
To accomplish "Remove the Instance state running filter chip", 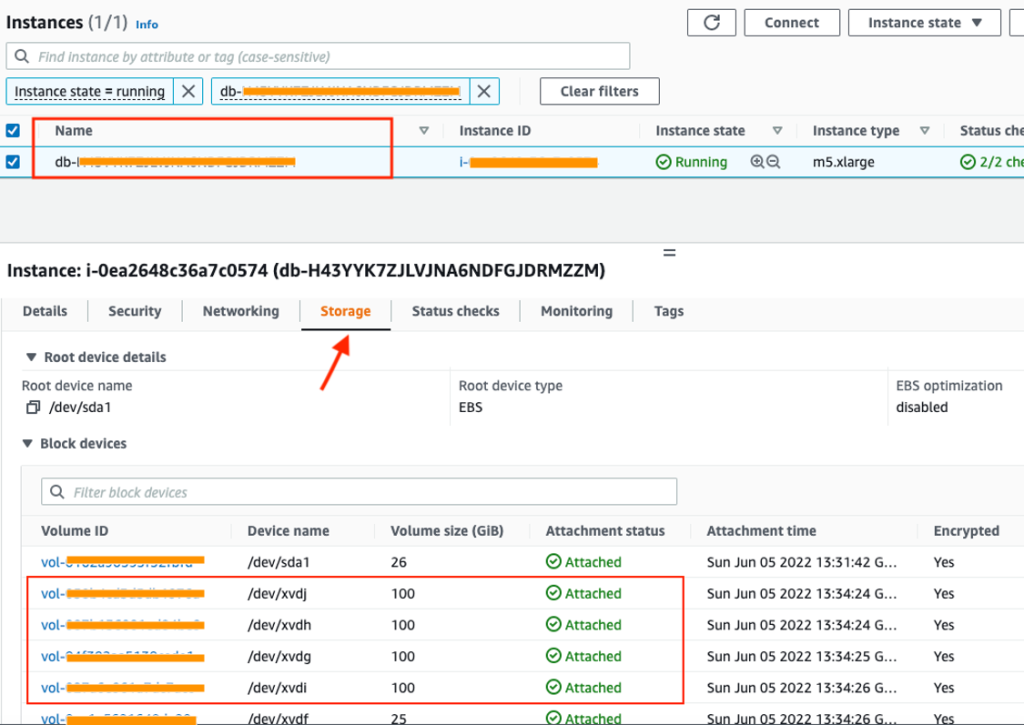I will coord(187,91).
